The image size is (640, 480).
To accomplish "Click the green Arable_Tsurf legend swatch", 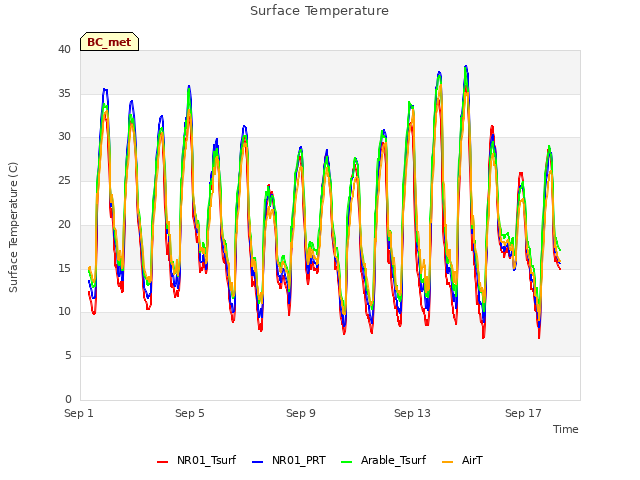I will (x=347, y=461).
